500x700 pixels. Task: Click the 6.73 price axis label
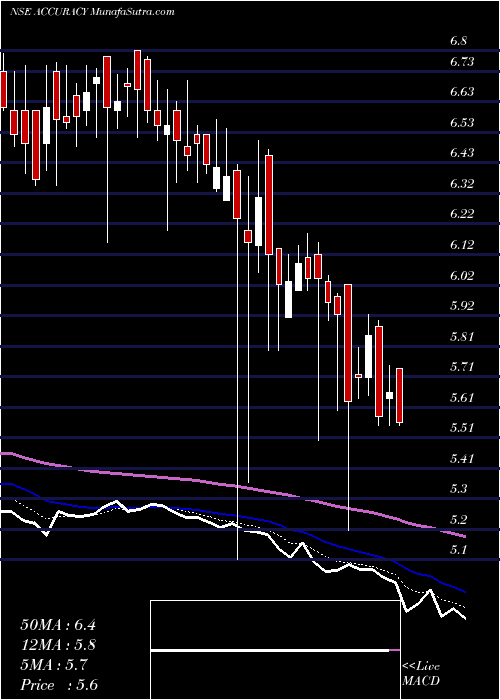pyautogui.click(x=462, y=62)
